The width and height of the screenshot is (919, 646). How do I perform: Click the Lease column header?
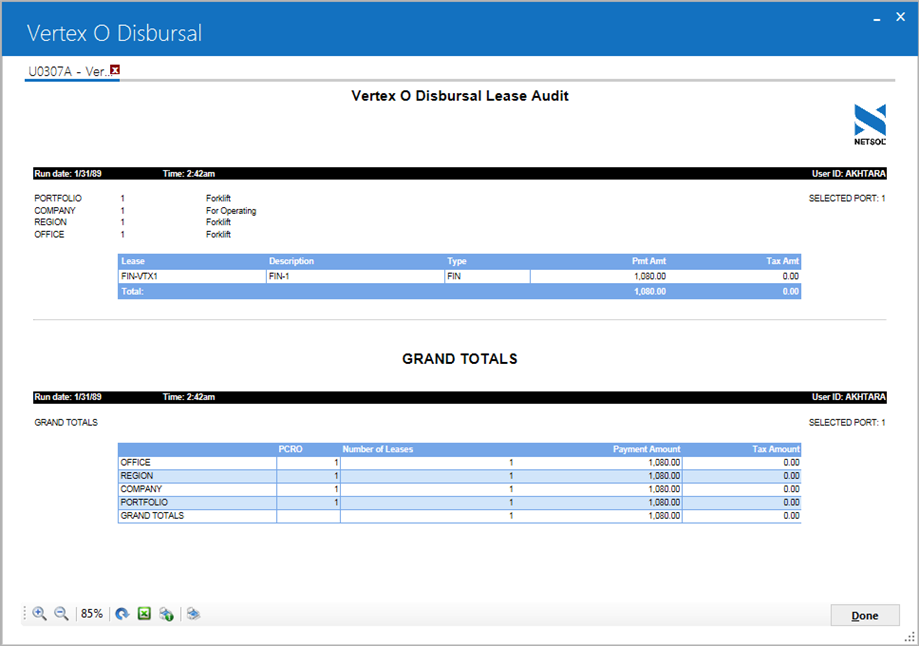[x=133, y=261]
